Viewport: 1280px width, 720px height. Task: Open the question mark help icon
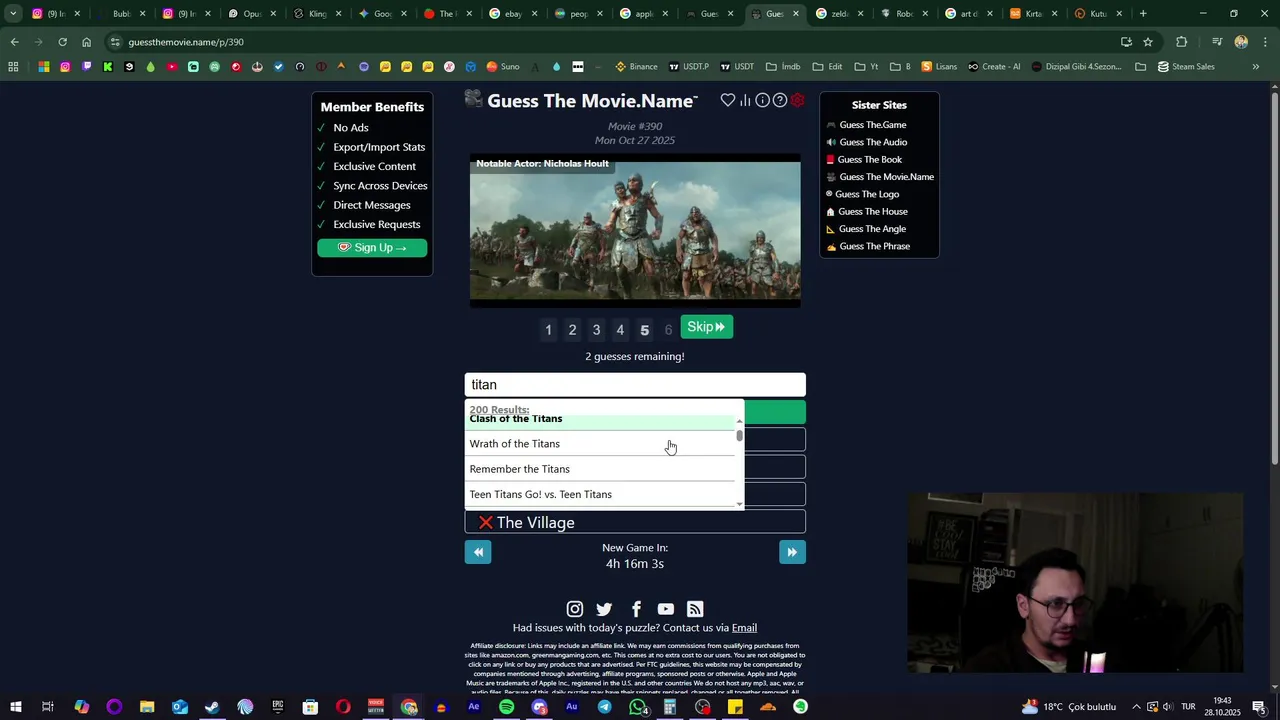tap(780, 100)
